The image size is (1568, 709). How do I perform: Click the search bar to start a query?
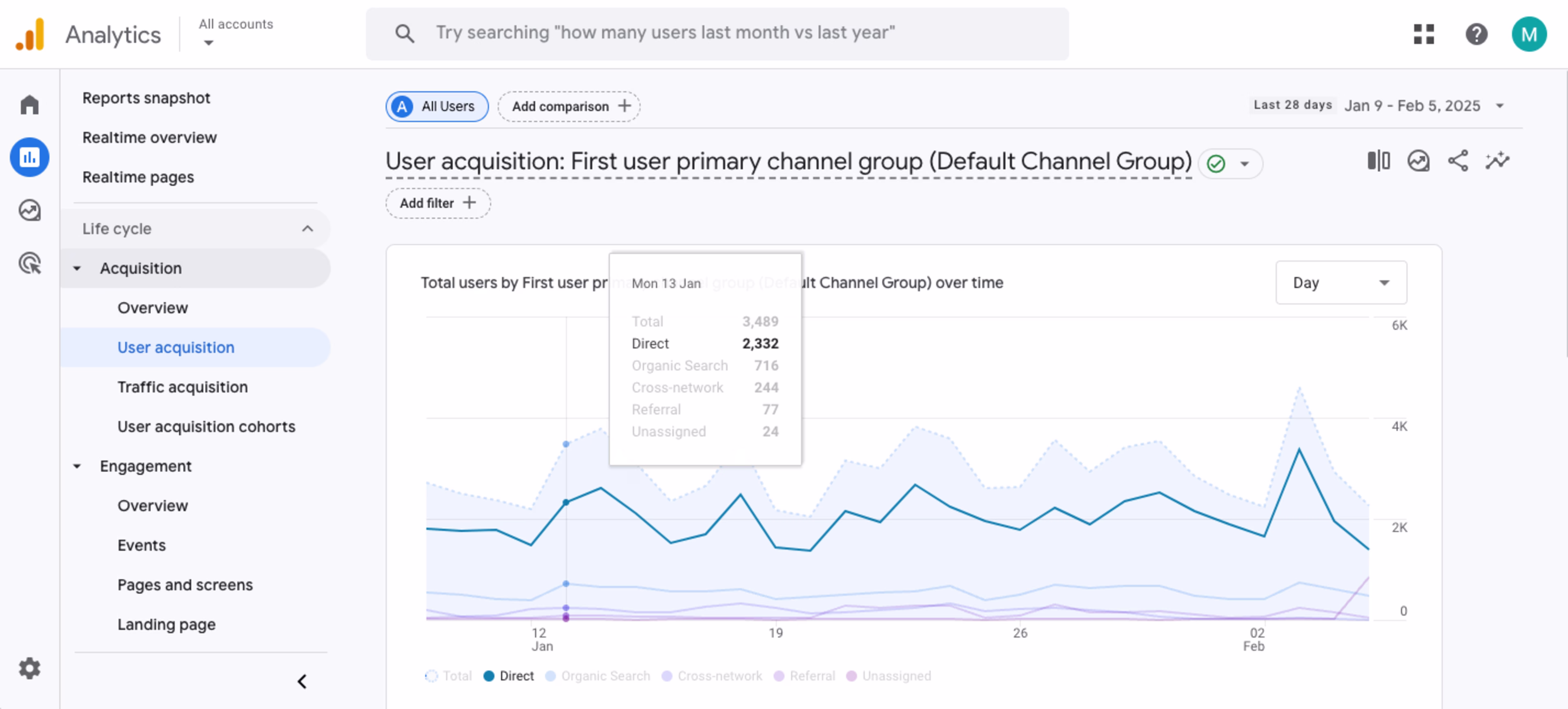click(718, 33)
